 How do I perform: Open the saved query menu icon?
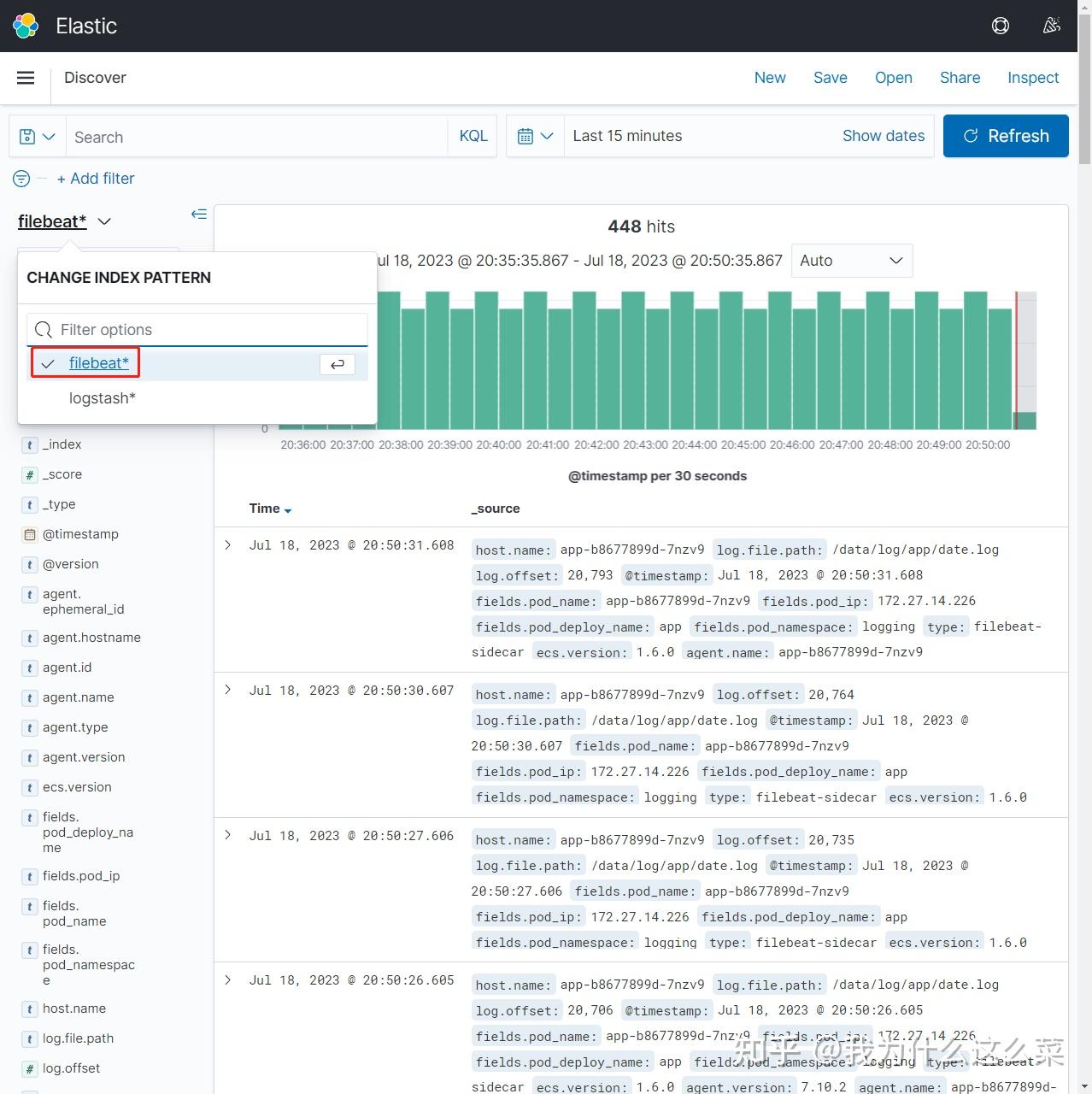pyautogui.click(x=38, y=137)
